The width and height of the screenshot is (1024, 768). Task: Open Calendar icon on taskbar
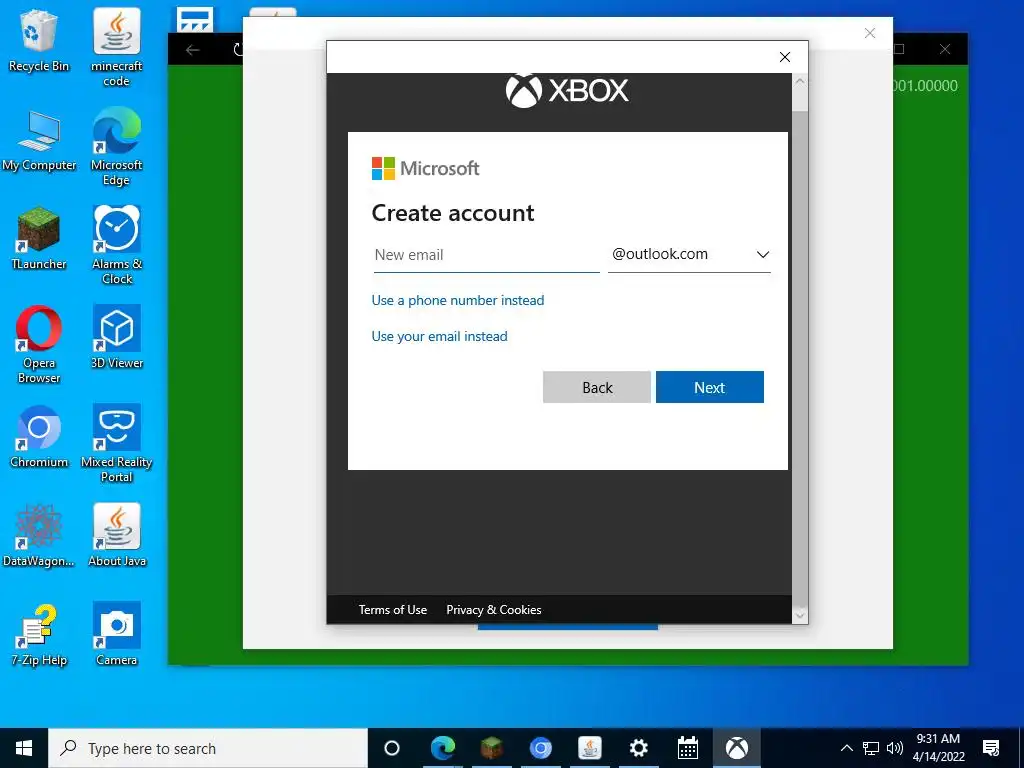coord(687,748)
